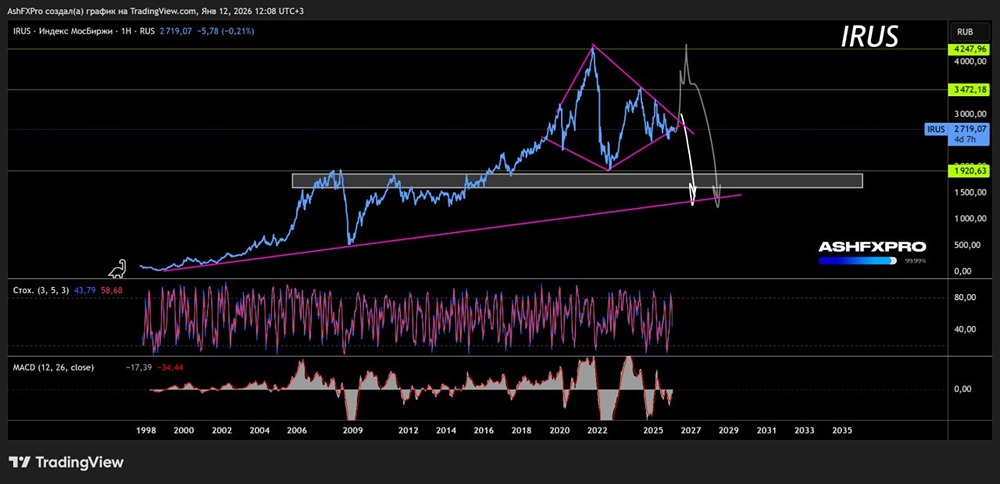This screenshot has height=484, width=1000.
Task: Click the 2029 label on the time axis
Action: [728, 430]
